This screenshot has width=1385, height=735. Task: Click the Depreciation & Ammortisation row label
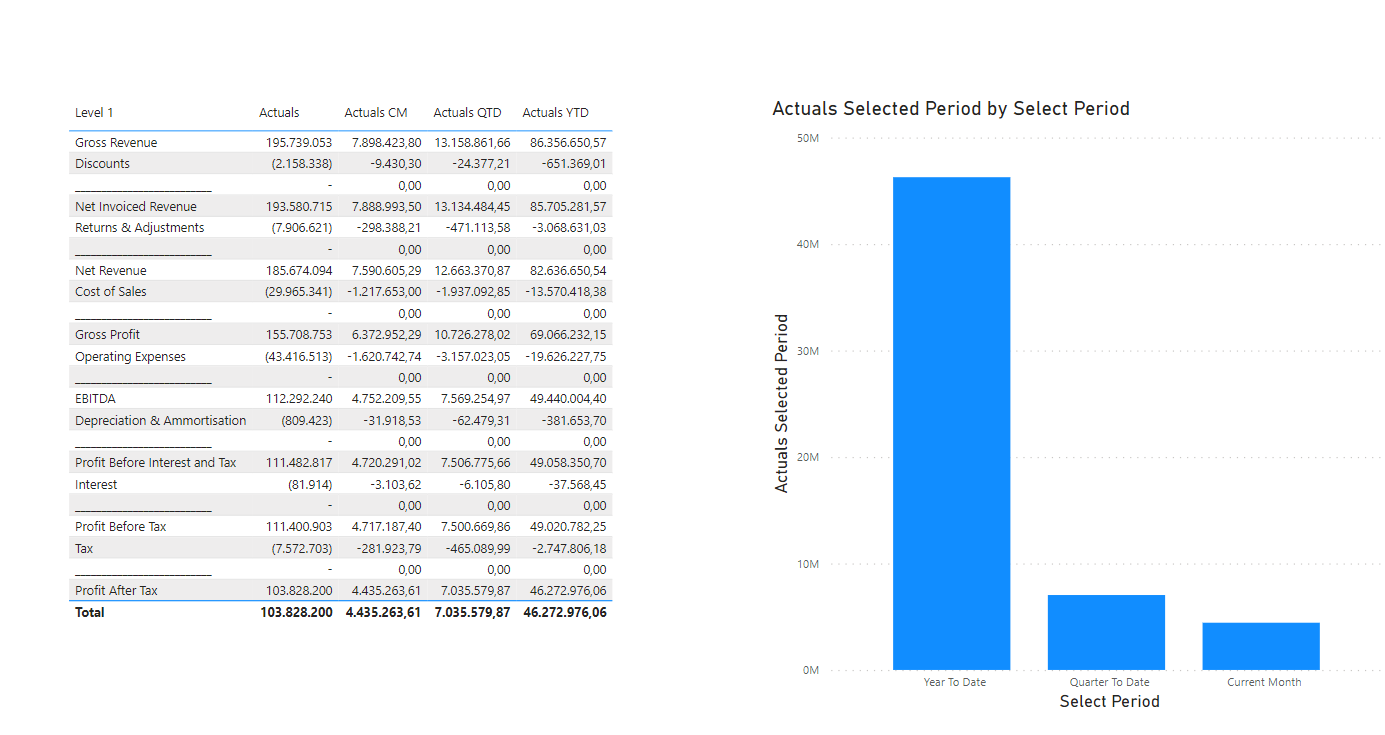pyautogui.click(x=160, y=421)
